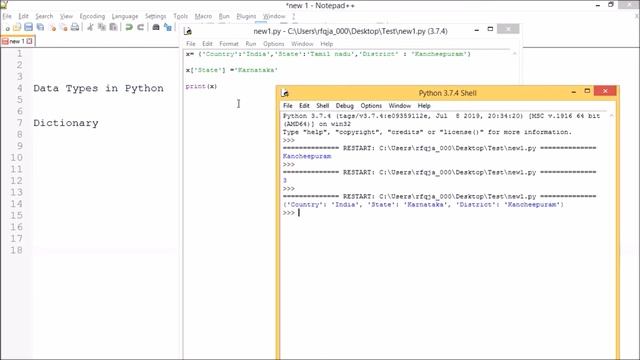Click the Replace icon in Notepad++ toolbar
Image resolution: width=640 pixels, height=360 pixels.
coord(167,27)
